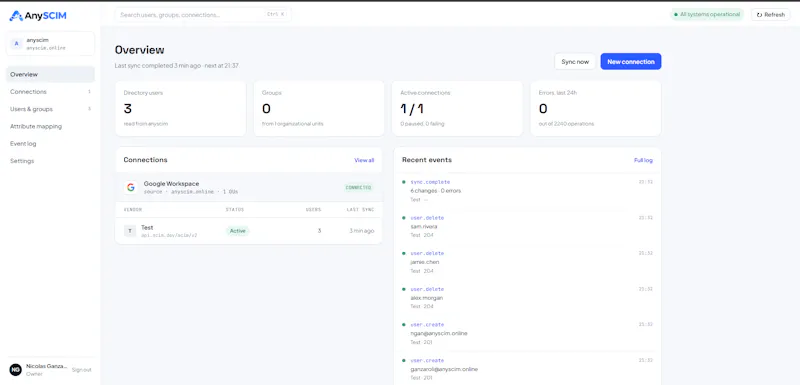Open the user.delete event for sam.rivera
The image size is (800, 385).
coord(527,226)
